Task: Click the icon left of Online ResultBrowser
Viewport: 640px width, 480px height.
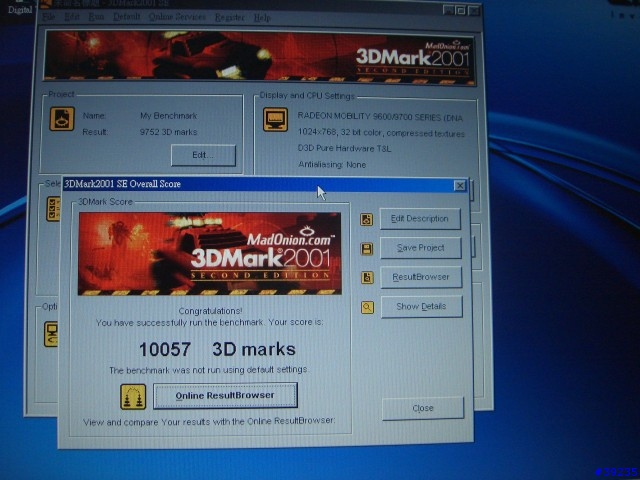Action: tap(133, 396)
